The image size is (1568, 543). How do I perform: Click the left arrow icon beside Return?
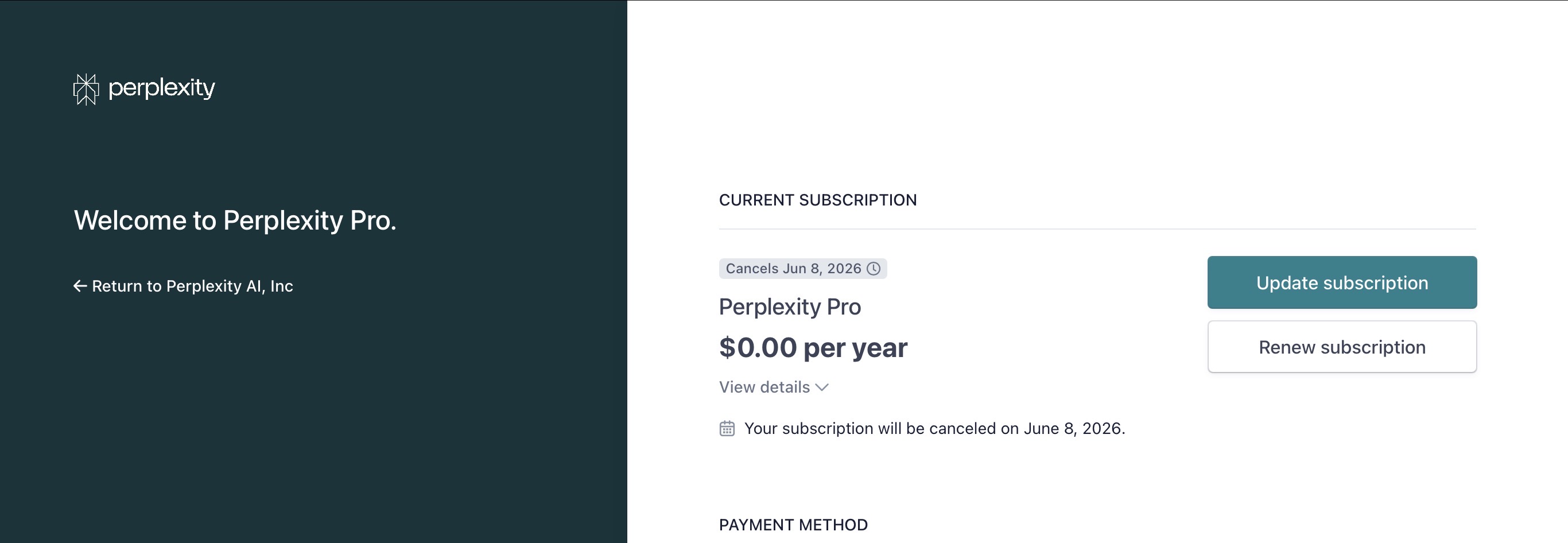pos(80,286)
